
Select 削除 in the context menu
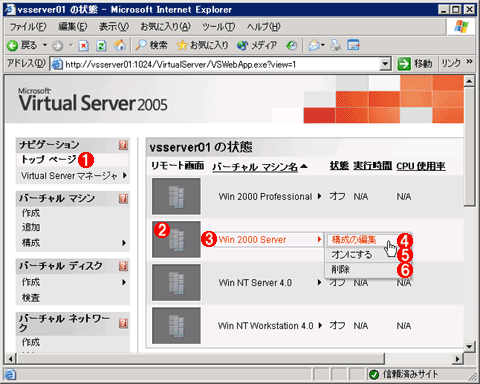pos(340,269)
